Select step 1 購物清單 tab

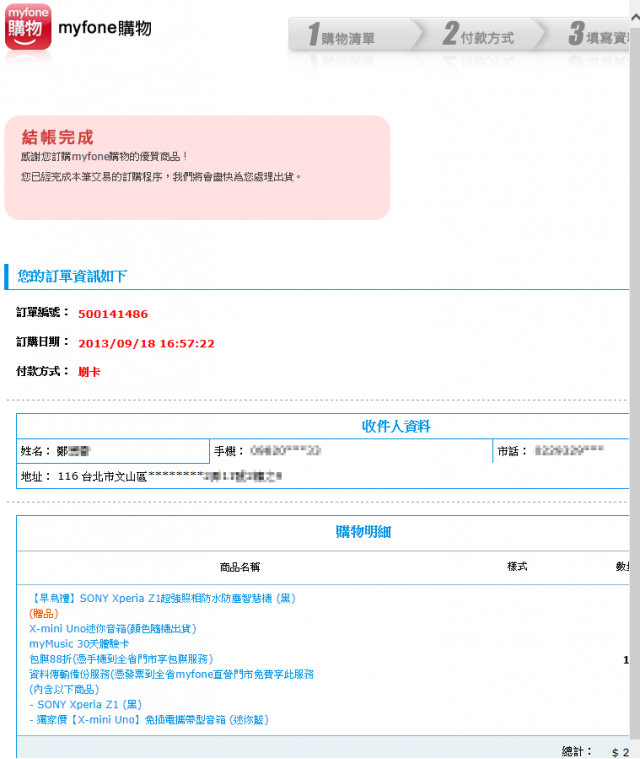point(350,34)
